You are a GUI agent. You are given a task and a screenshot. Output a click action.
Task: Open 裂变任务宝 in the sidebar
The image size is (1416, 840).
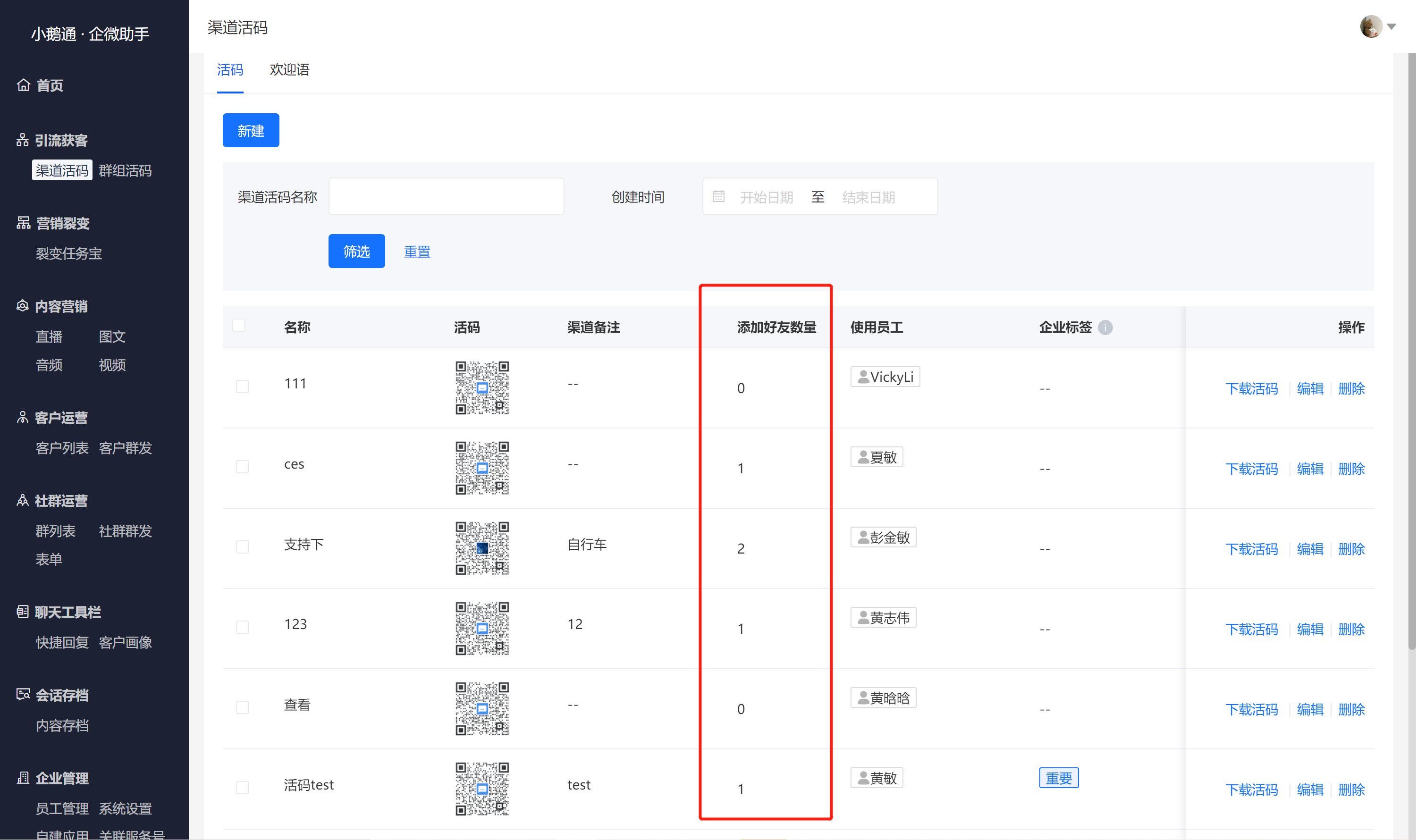68,253
